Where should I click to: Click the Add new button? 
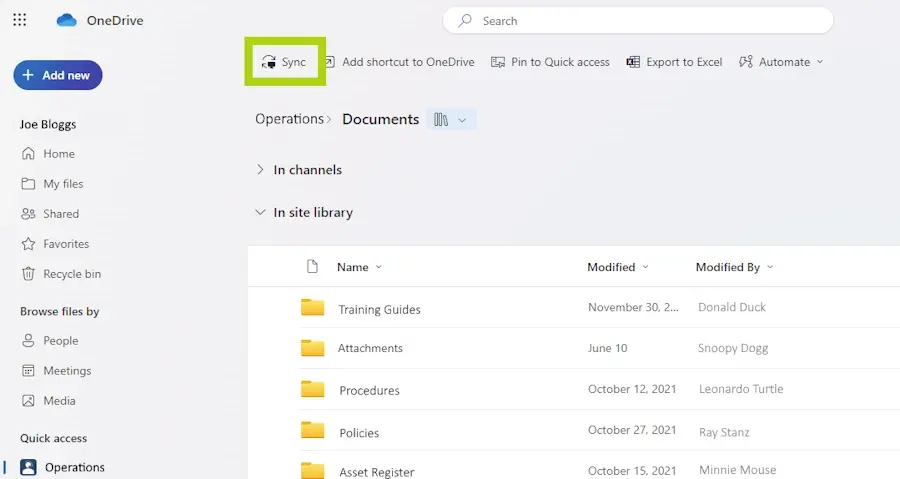[57, 75]
